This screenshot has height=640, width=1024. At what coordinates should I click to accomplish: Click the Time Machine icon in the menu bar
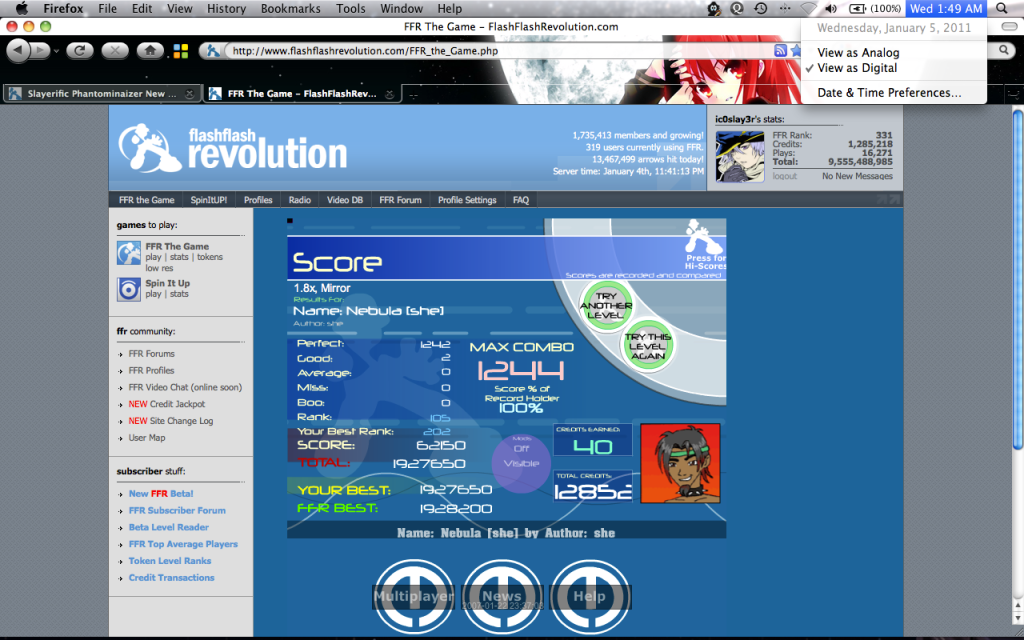click(x=761, y=9)
